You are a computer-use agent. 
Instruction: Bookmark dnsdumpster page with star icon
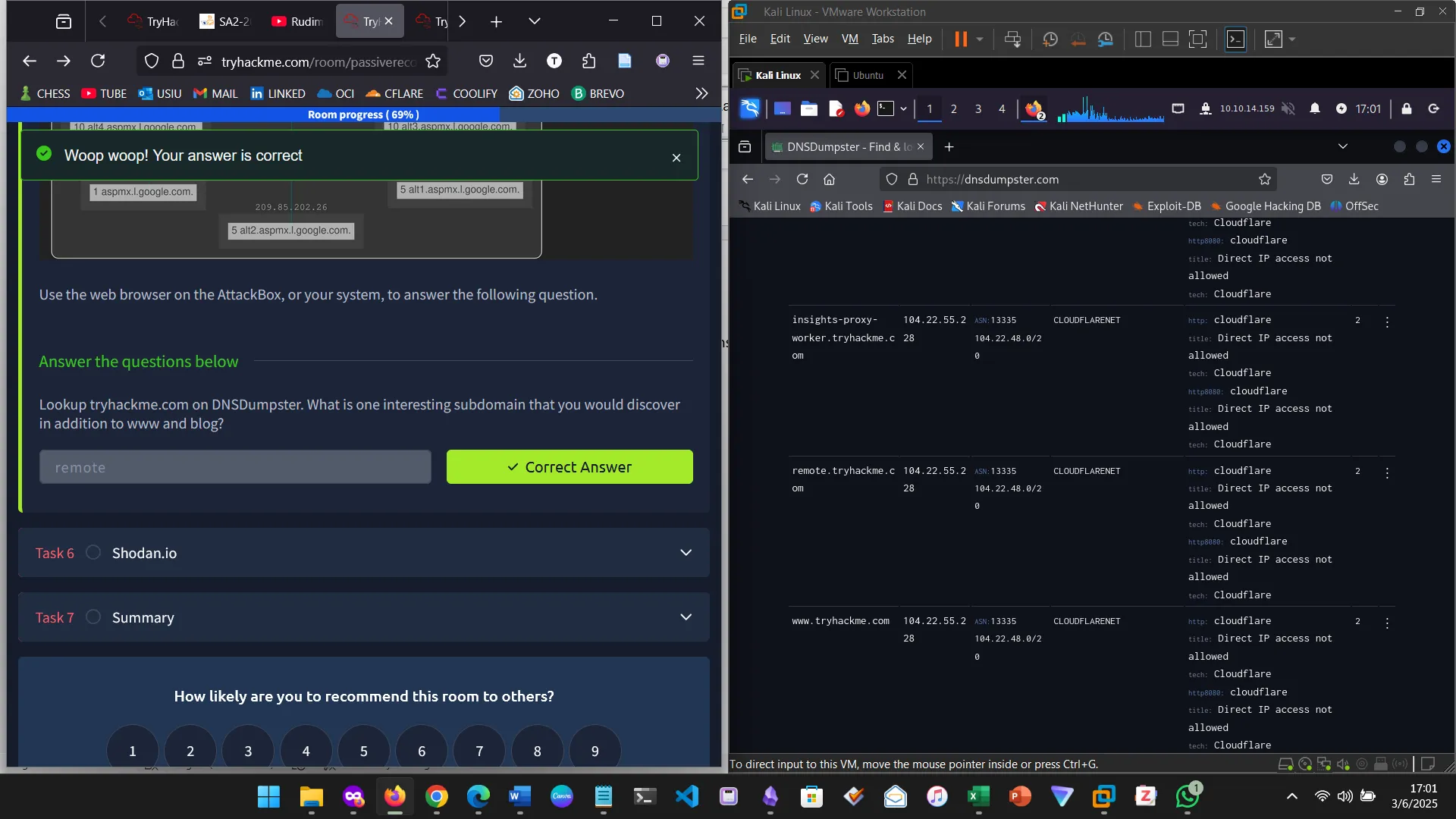[x=1264, y=180]
